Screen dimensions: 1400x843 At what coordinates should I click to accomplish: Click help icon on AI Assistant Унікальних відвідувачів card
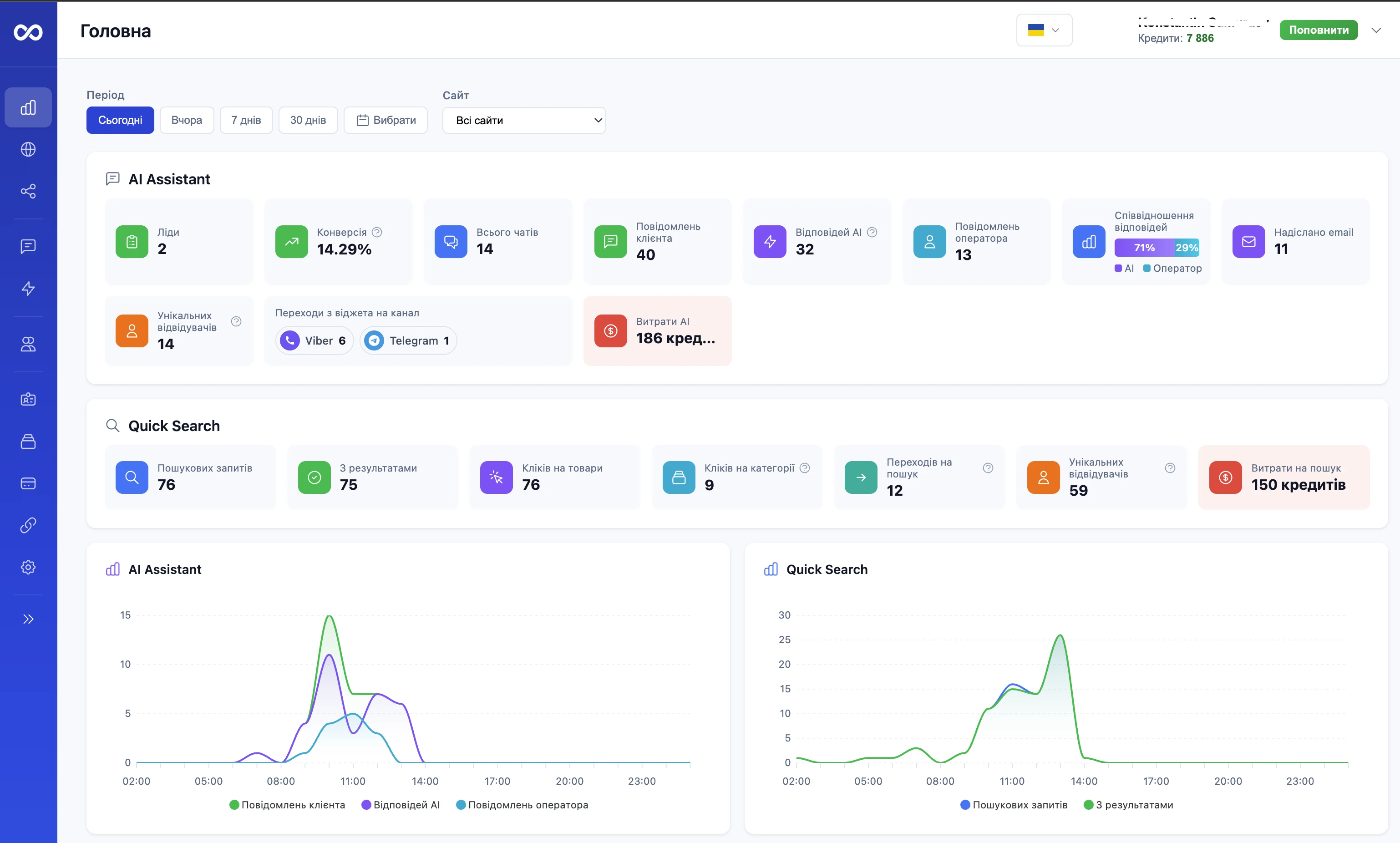tap(236, 321)
